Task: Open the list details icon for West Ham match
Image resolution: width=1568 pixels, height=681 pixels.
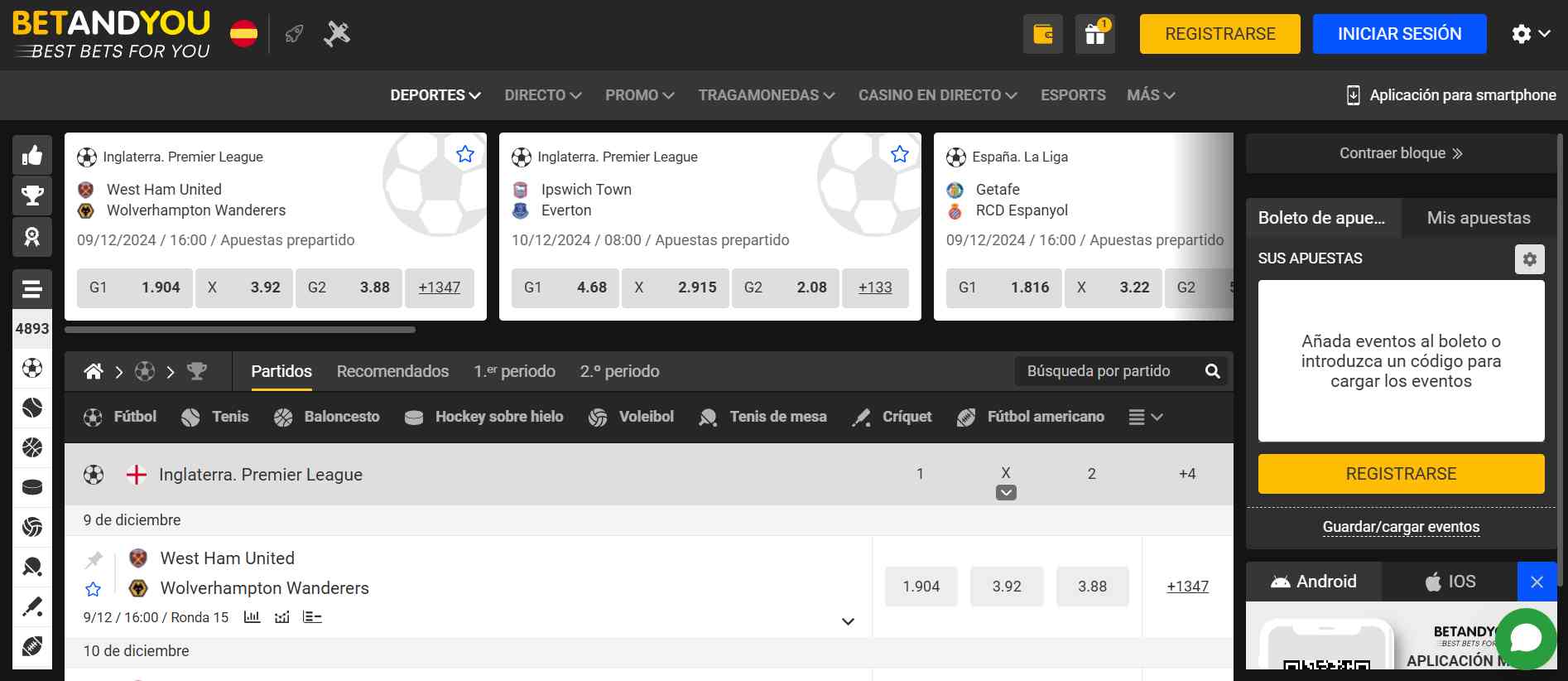Action: click(312, 617)
